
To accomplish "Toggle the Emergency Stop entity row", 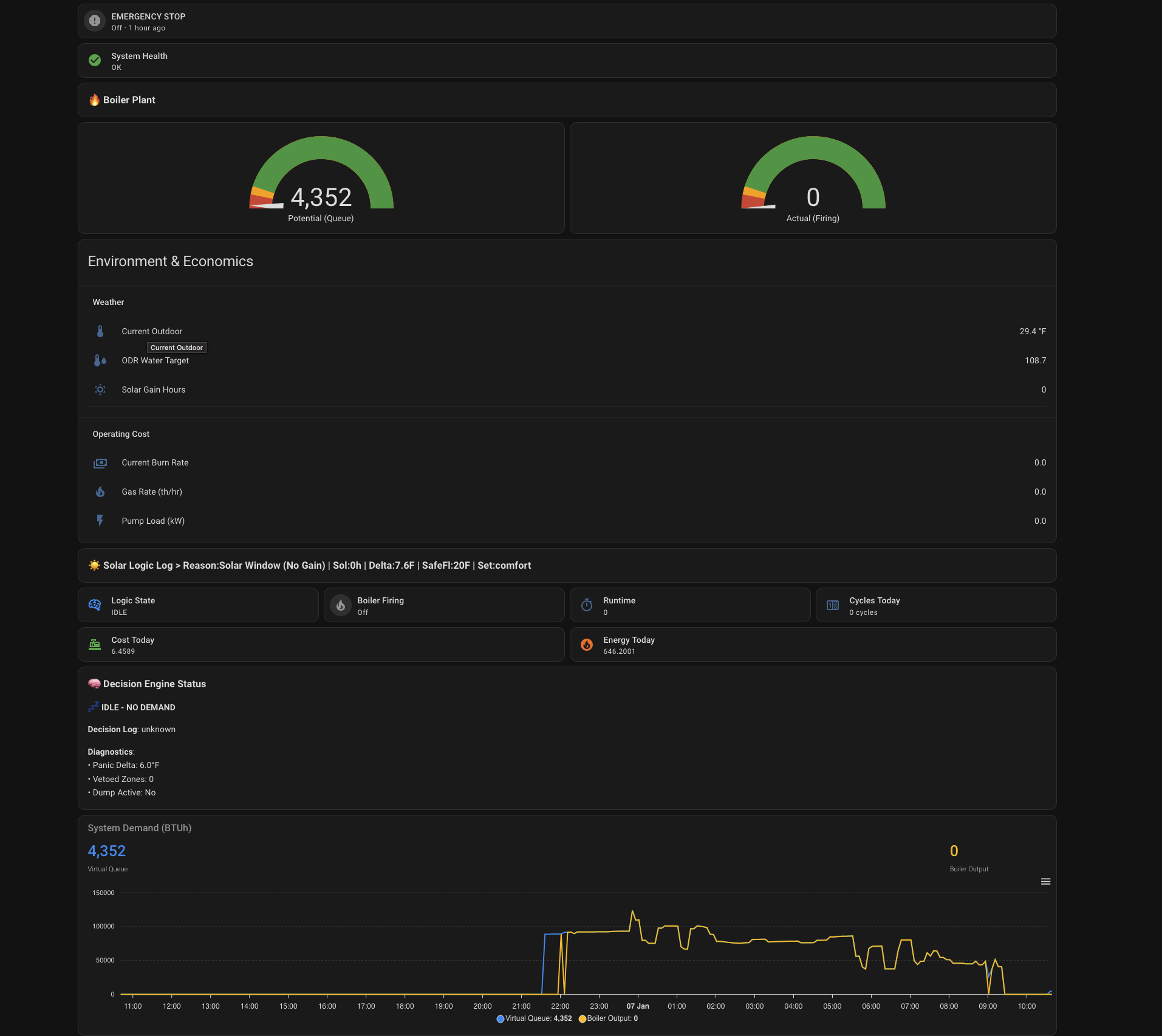I will pos(568,20).
